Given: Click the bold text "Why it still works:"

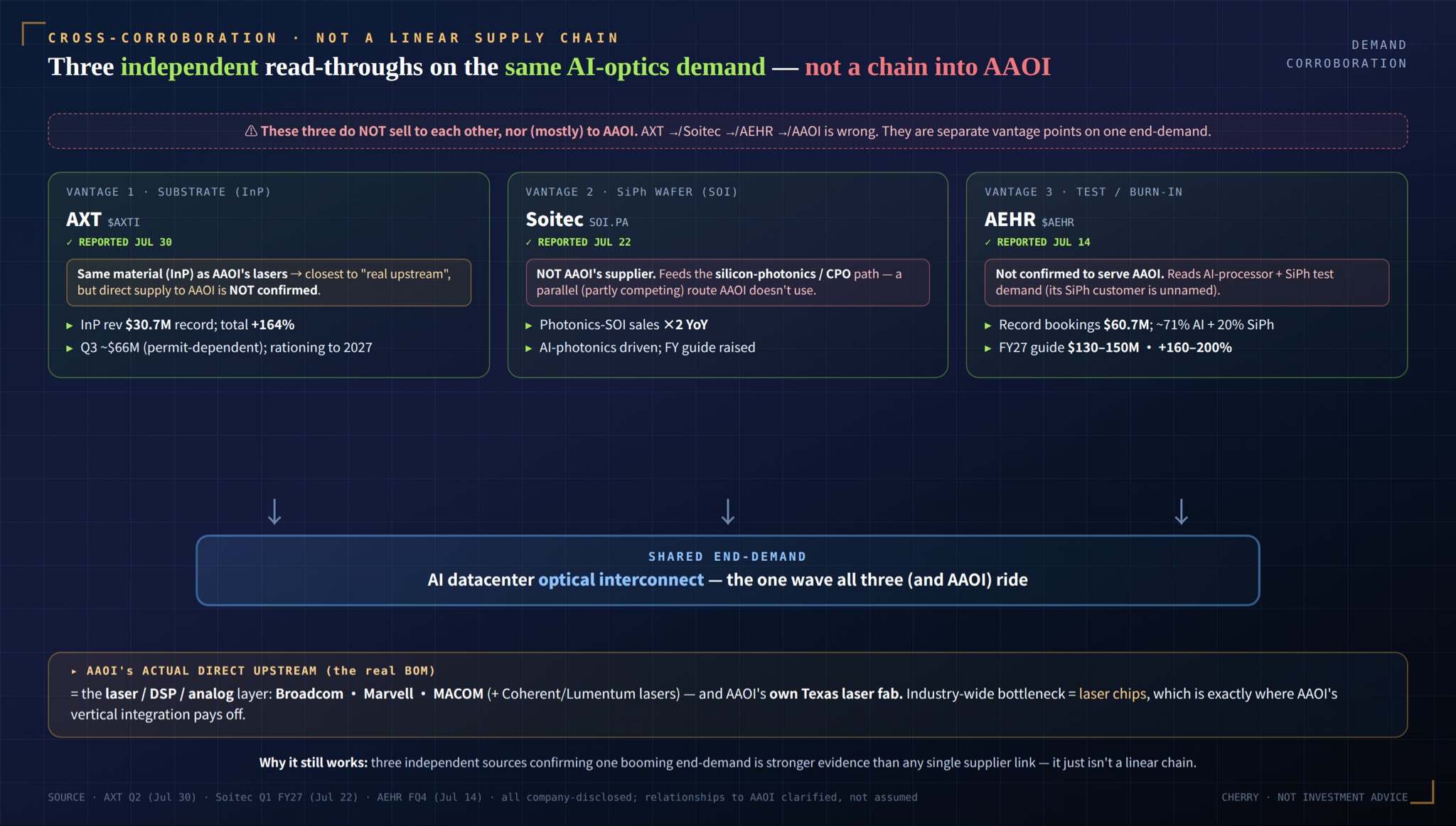Looking at the screenshot, I should [314, 763].
